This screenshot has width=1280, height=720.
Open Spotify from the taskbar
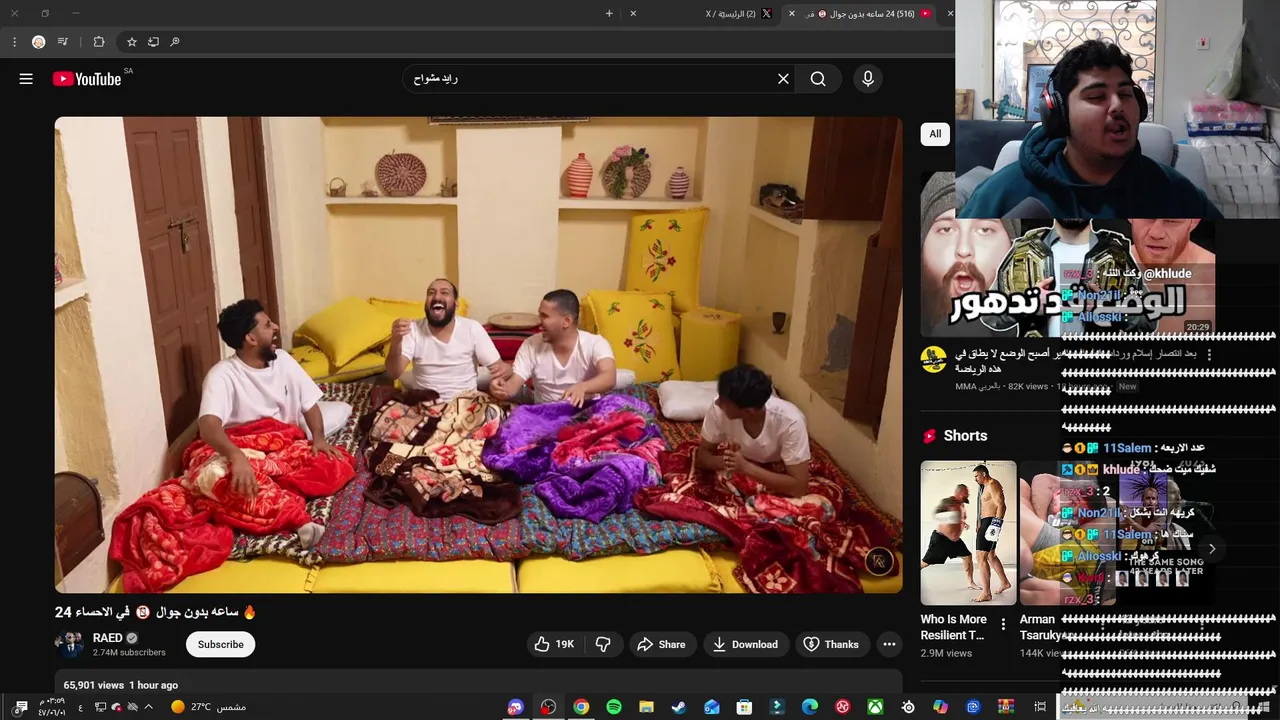pyautogui.click(x=614, y=707)
